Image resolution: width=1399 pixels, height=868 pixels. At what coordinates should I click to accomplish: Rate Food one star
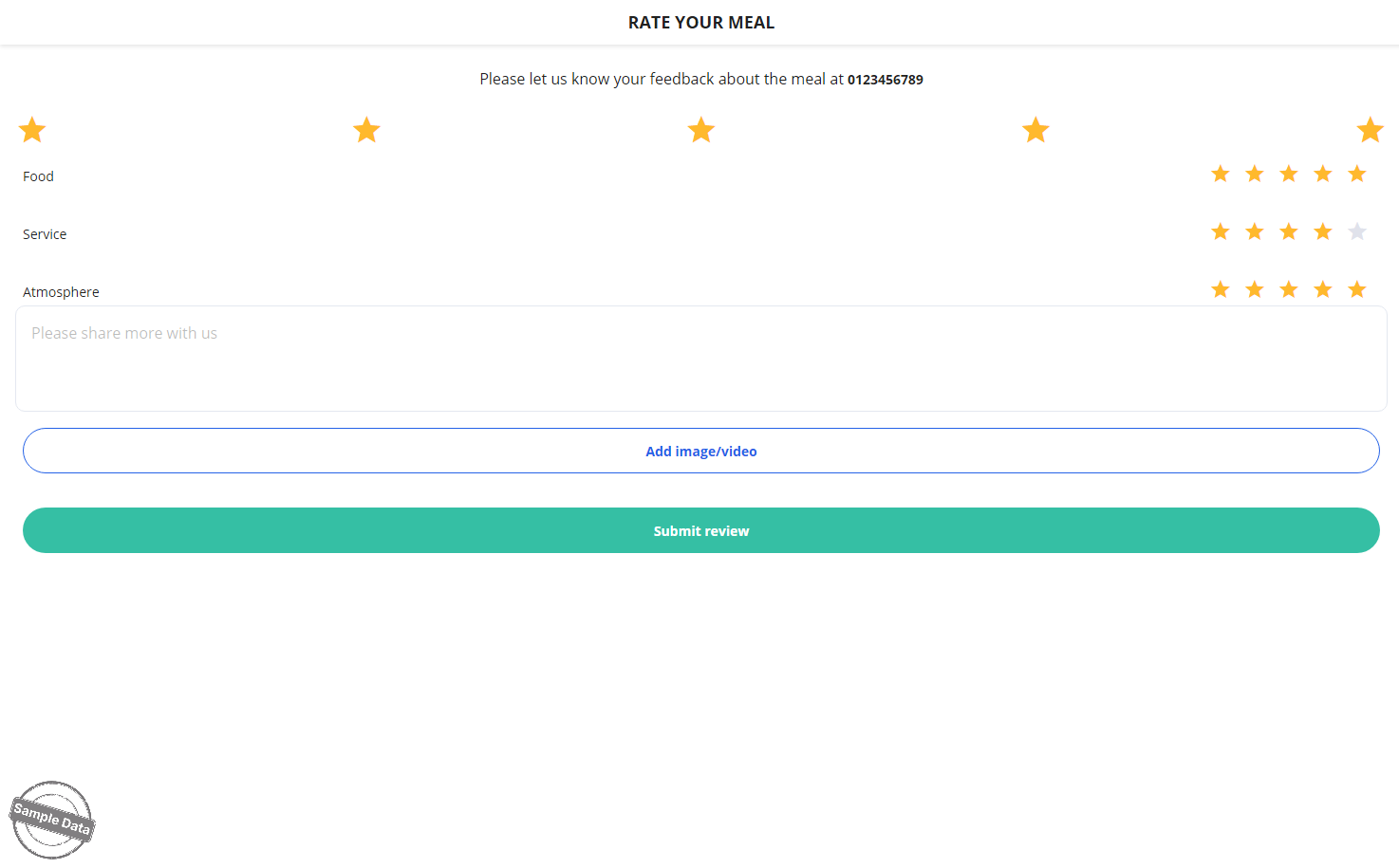[1221, 174]
